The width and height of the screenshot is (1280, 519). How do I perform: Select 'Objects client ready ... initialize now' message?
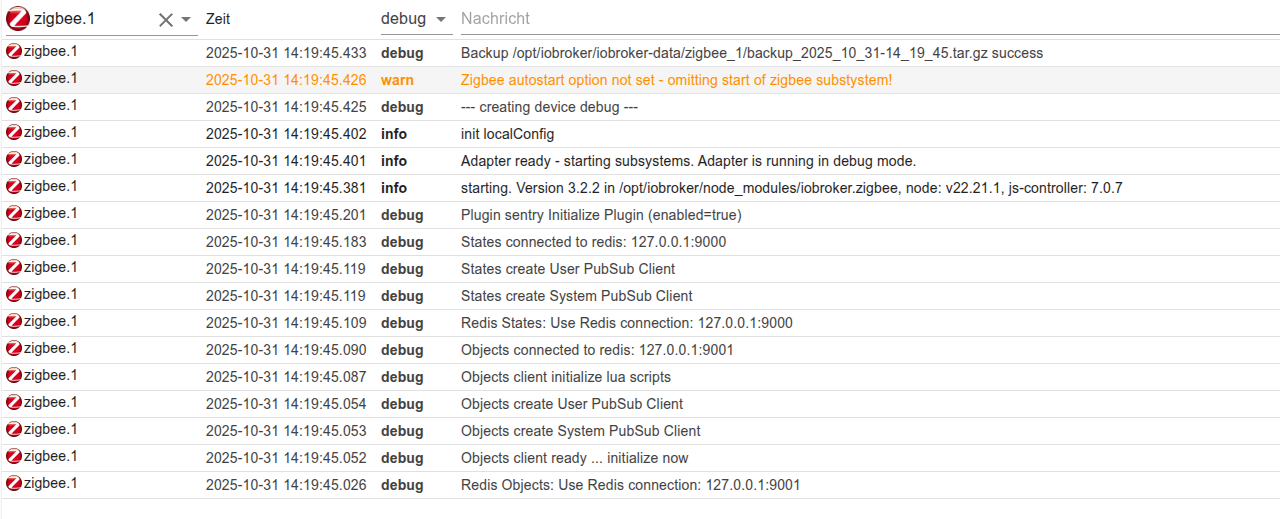coord(575,458)
